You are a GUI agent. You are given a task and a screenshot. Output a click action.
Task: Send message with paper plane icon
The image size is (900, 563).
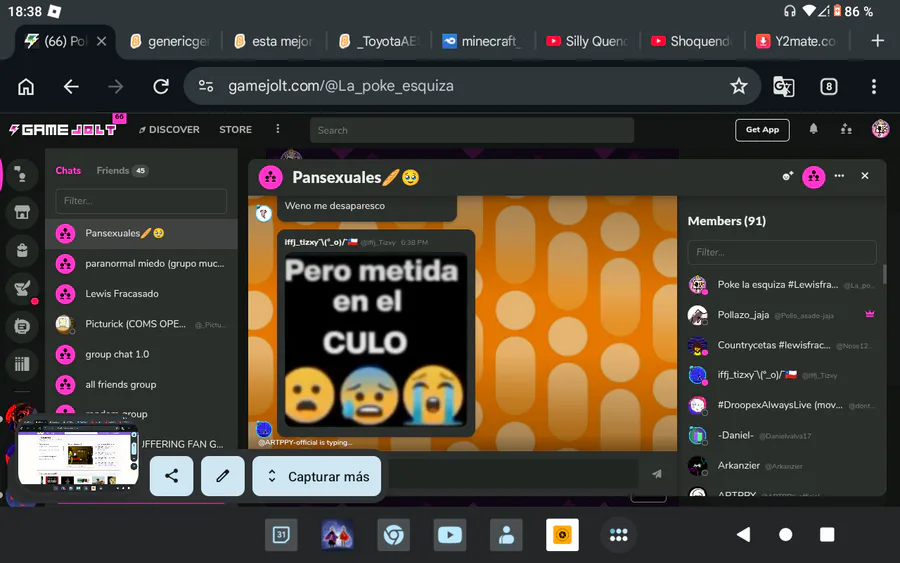(657, 474)
